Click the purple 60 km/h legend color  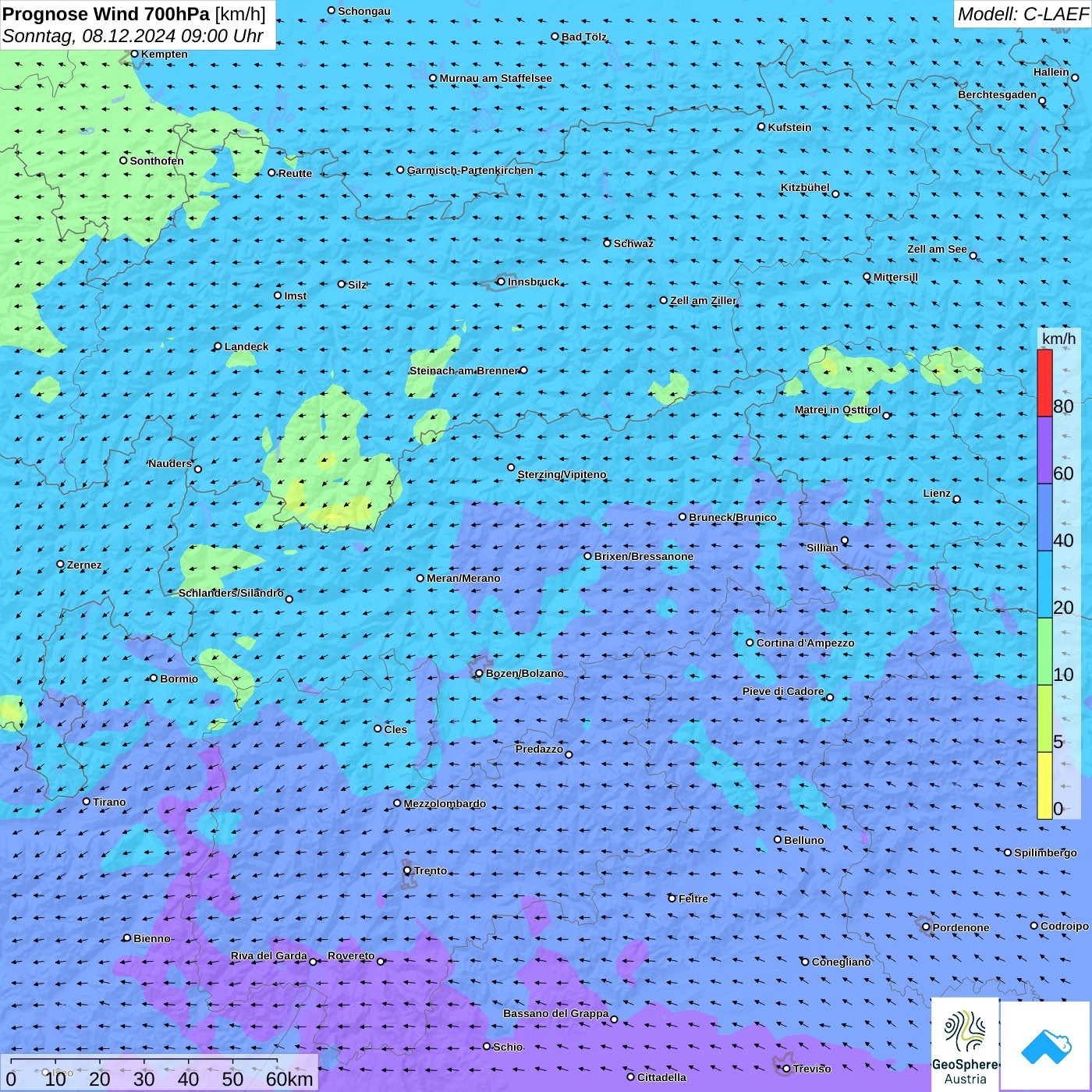(x=1044, y=450)
